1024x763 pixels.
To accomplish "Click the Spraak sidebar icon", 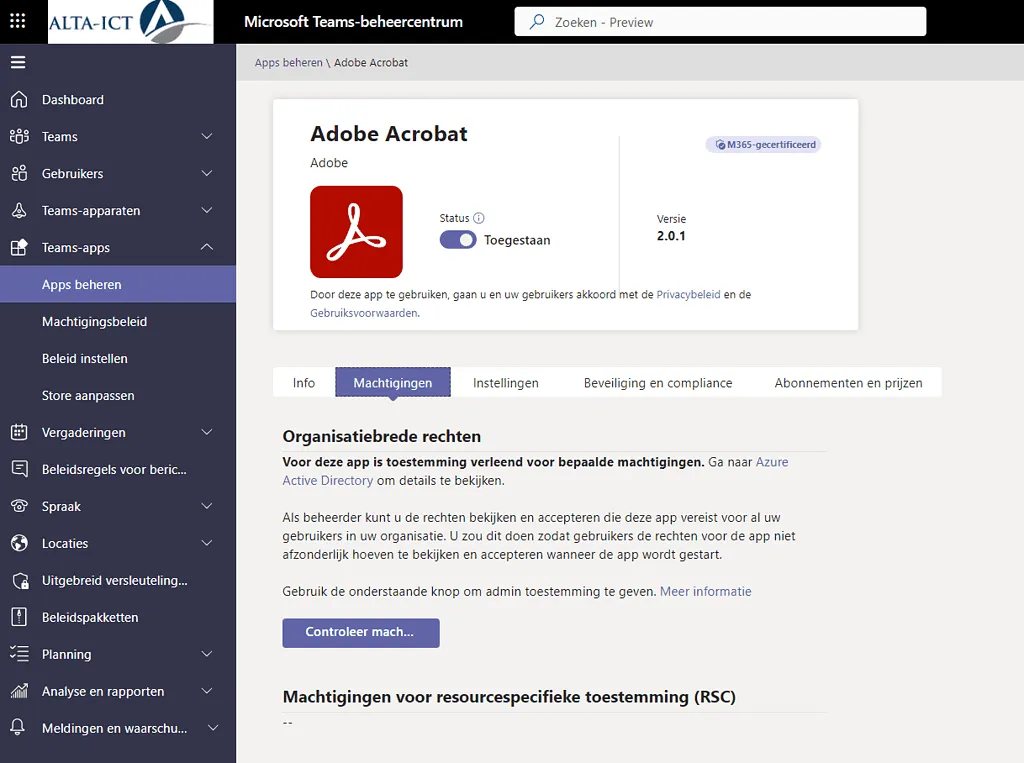I will click(20, 506).
